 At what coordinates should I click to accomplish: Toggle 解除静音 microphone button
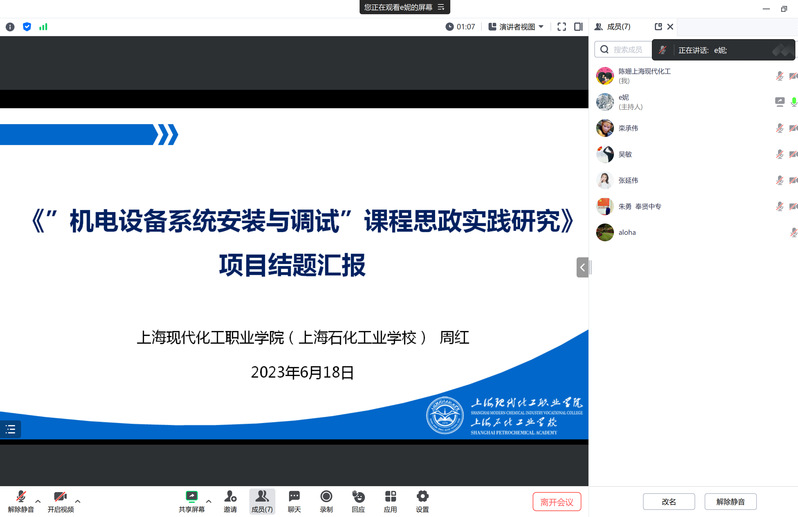pyautogui.click(x=20, y=501)
